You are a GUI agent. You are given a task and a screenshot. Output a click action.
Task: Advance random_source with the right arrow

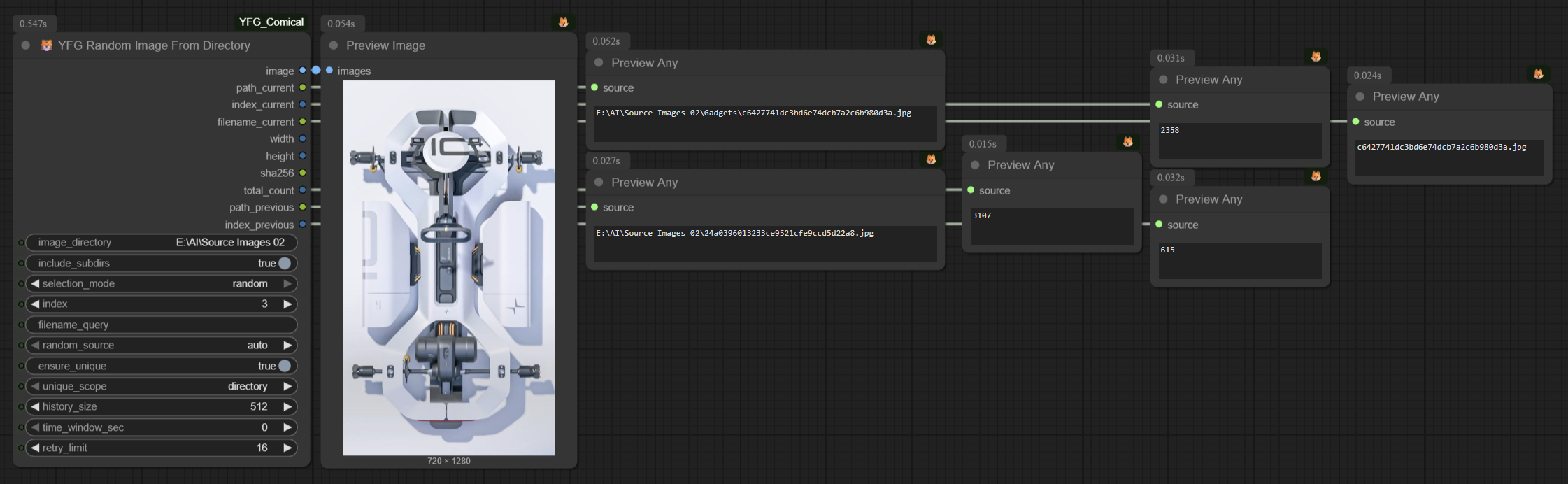287,346
